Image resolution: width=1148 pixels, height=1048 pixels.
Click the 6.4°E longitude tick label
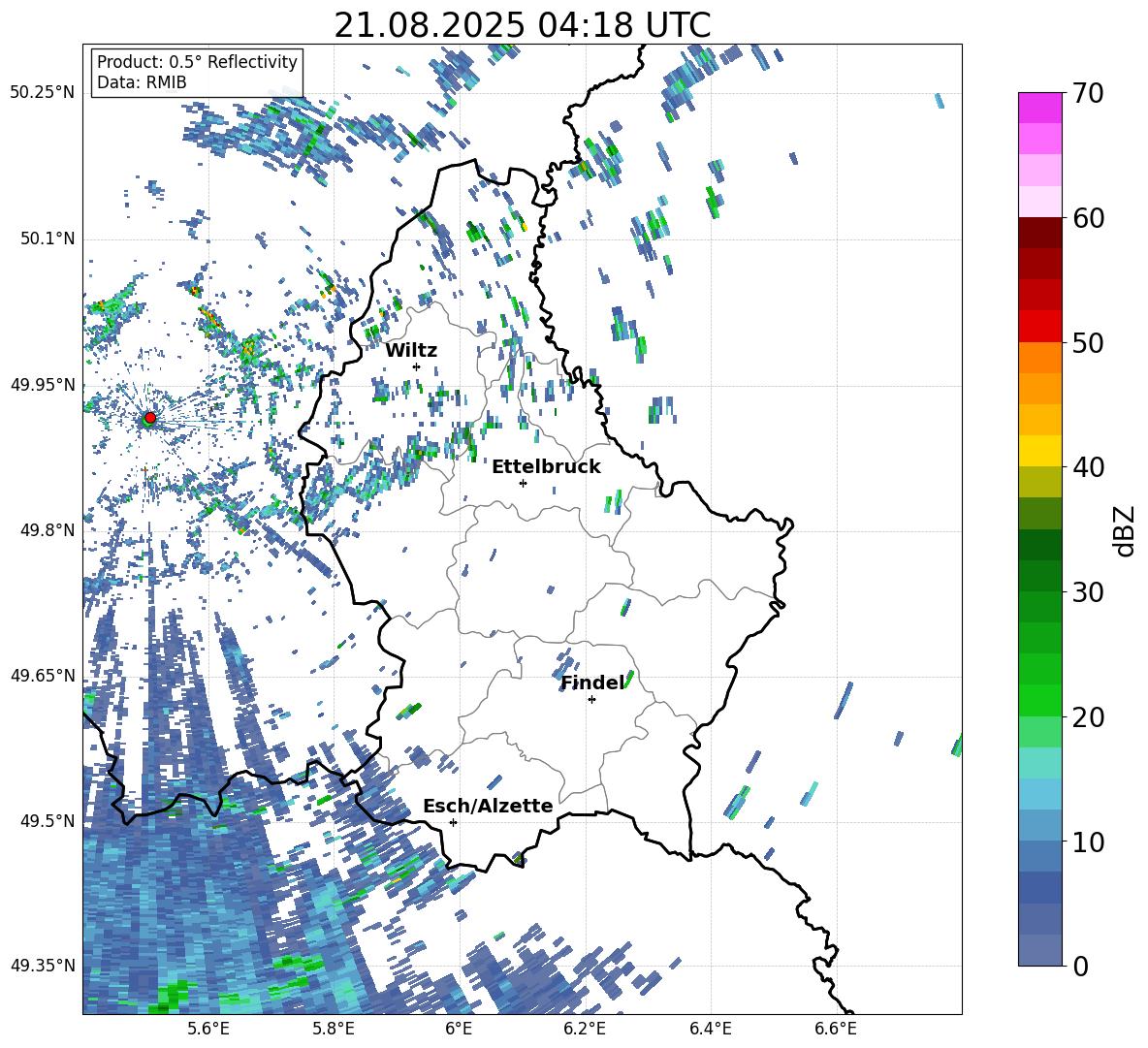click(710, 1030)
